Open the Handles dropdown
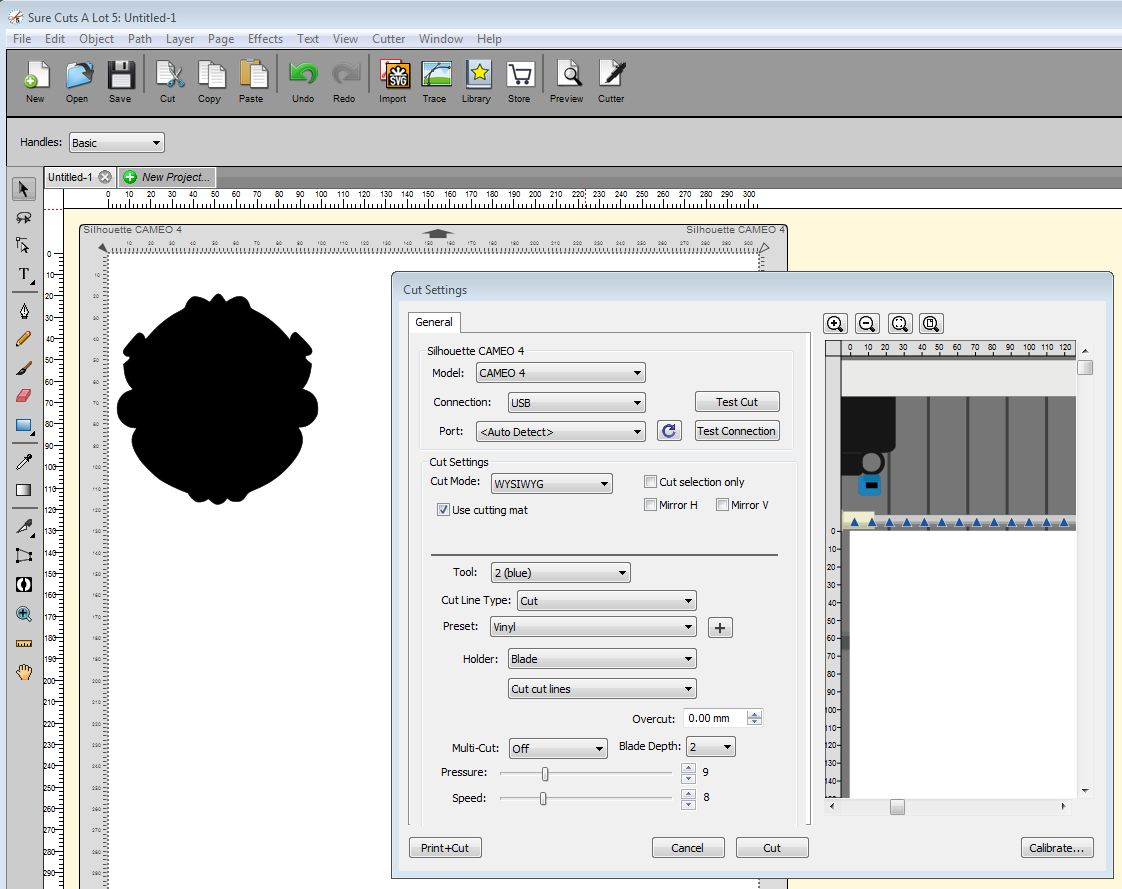This screenshot has height=889, width=1122. pos(117,142)
